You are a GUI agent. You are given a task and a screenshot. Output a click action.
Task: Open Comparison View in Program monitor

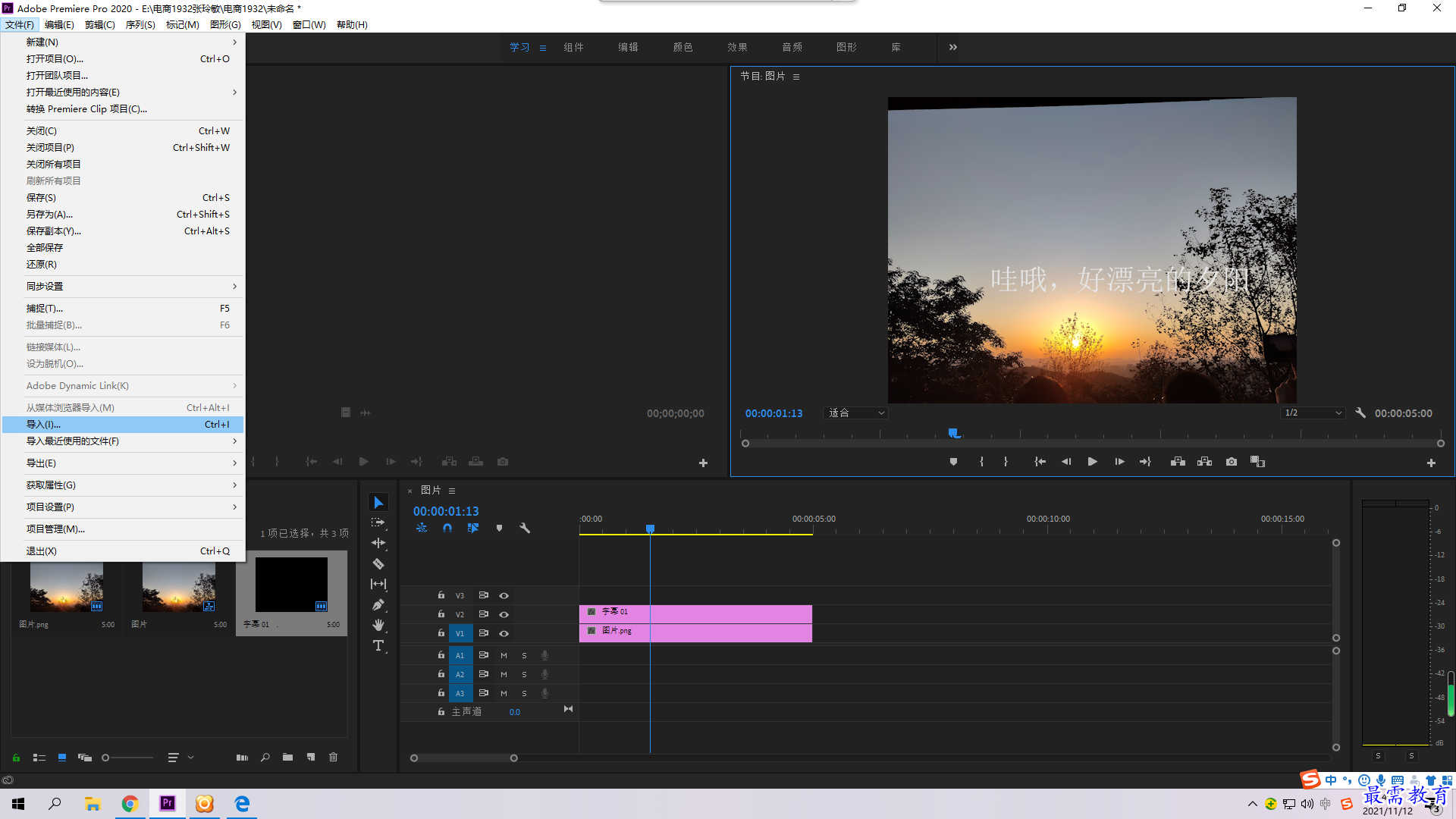pos(1257,462)
